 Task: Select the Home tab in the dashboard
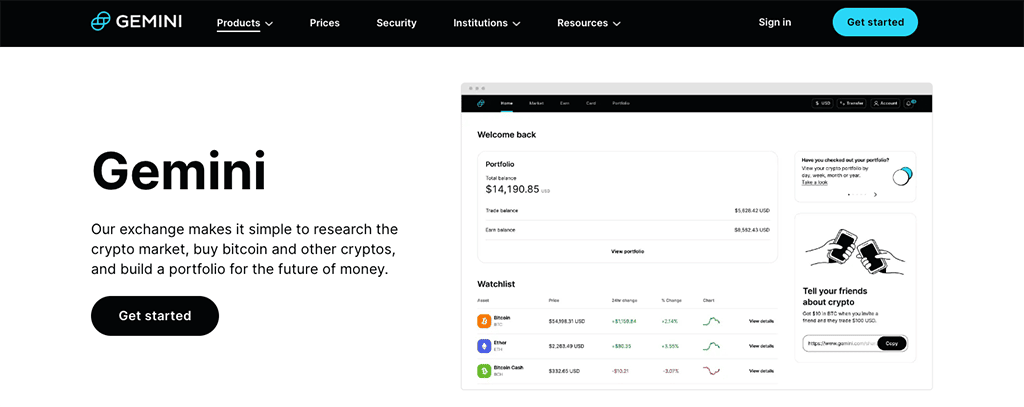click(507, 103)
